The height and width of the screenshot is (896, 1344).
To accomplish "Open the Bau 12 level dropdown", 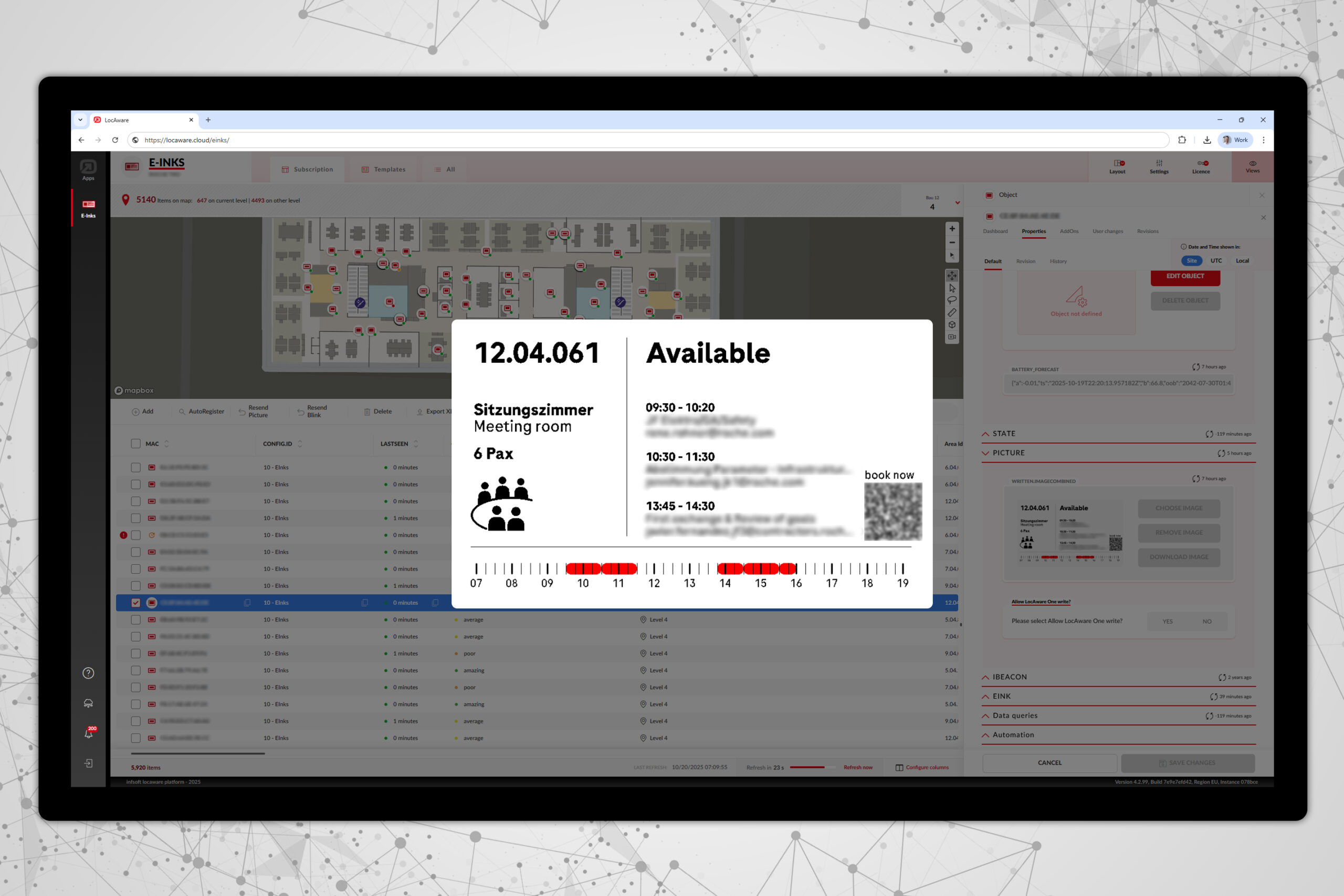I will (957, 202).
